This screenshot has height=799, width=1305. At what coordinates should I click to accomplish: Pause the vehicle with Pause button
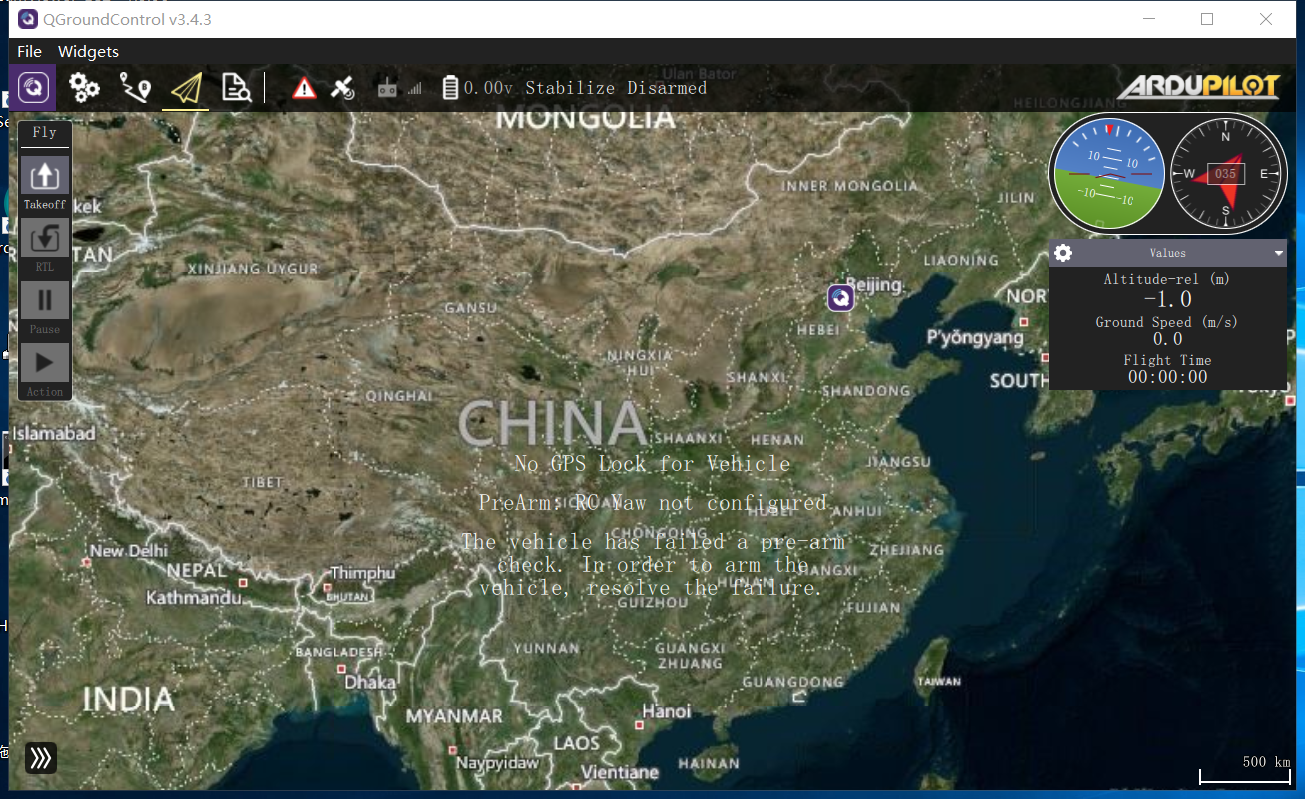click(45, 307)
